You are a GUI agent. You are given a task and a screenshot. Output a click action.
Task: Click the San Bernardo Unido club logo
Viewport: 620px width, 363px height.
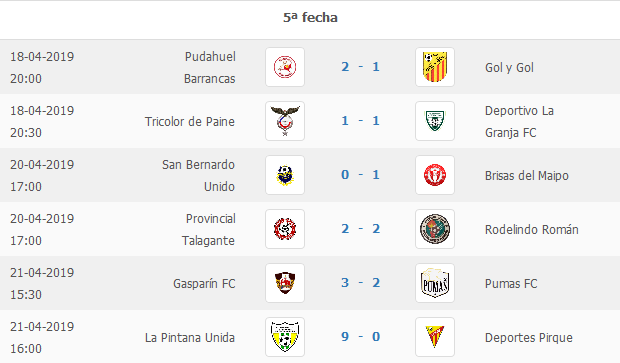[x=285, y=175]
